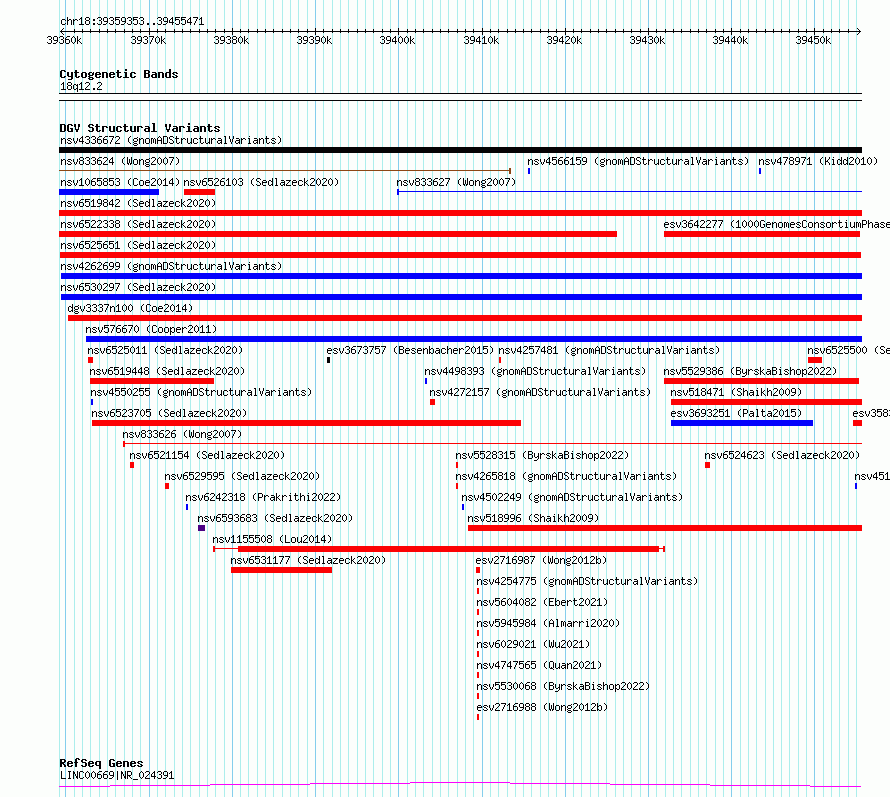Click the nsv6531177 (Sedlazeck2020) label
The width and height of the screenshot is (890, 797).
308,560
